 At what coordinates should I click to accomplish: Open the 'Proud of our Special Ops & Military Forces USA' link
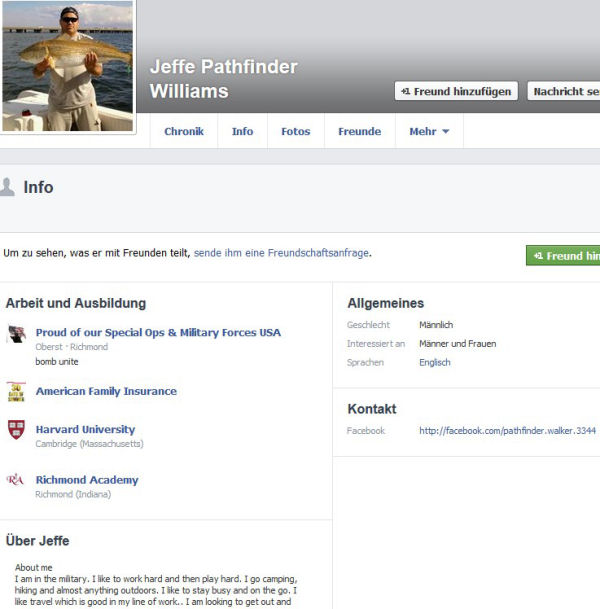coord(158,332)
